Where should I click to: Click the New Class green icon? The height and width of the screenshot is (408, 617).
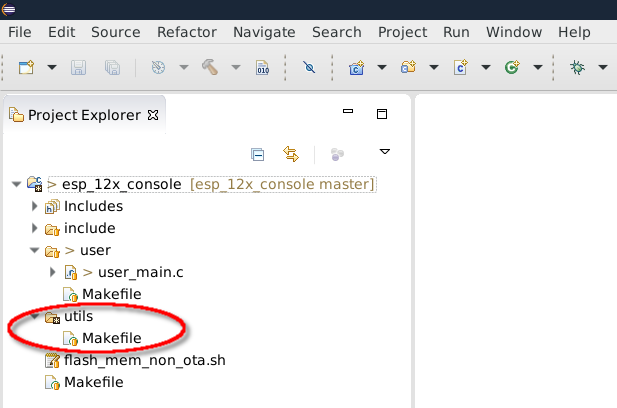coord(512,67)
